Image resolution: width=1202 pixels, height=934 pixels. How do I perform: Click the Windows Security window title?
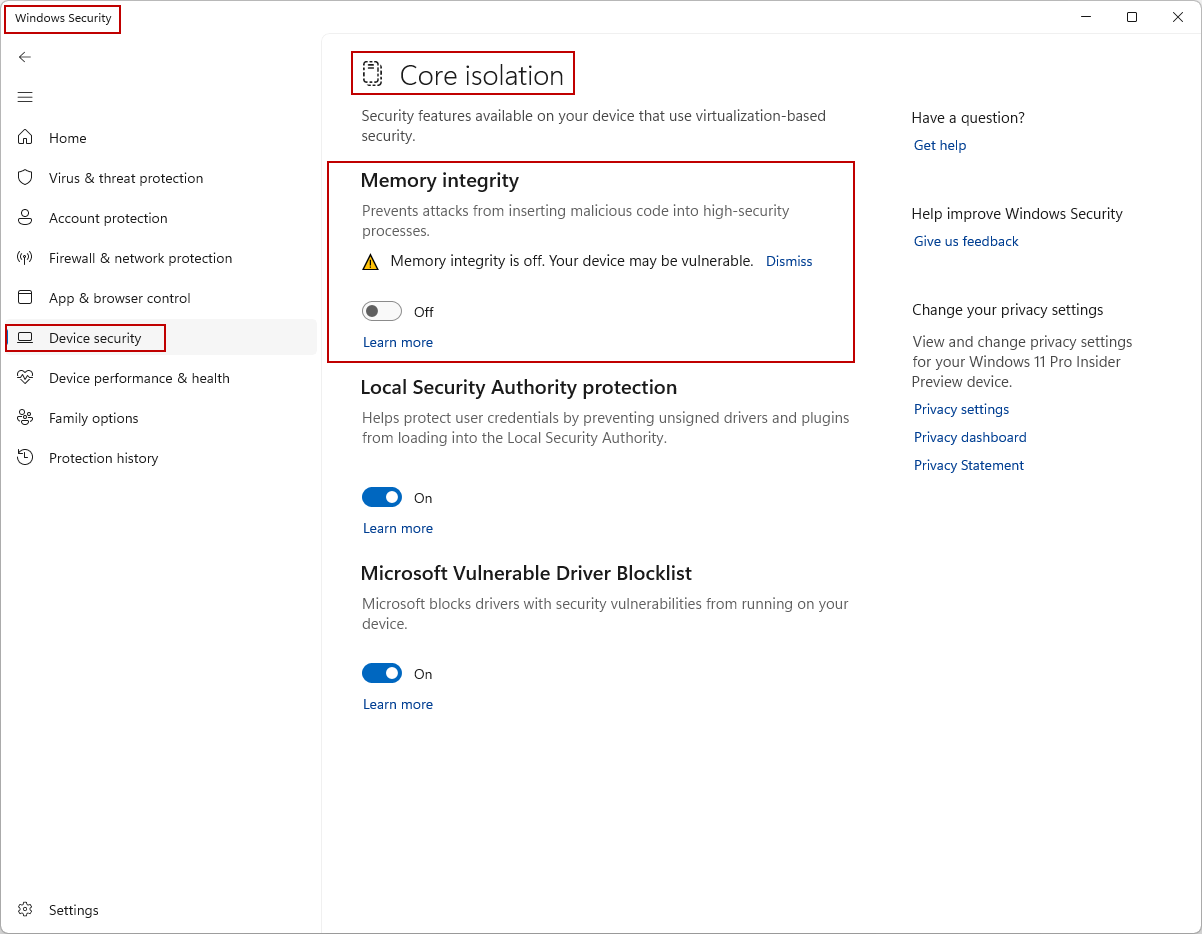coord(63,18)
